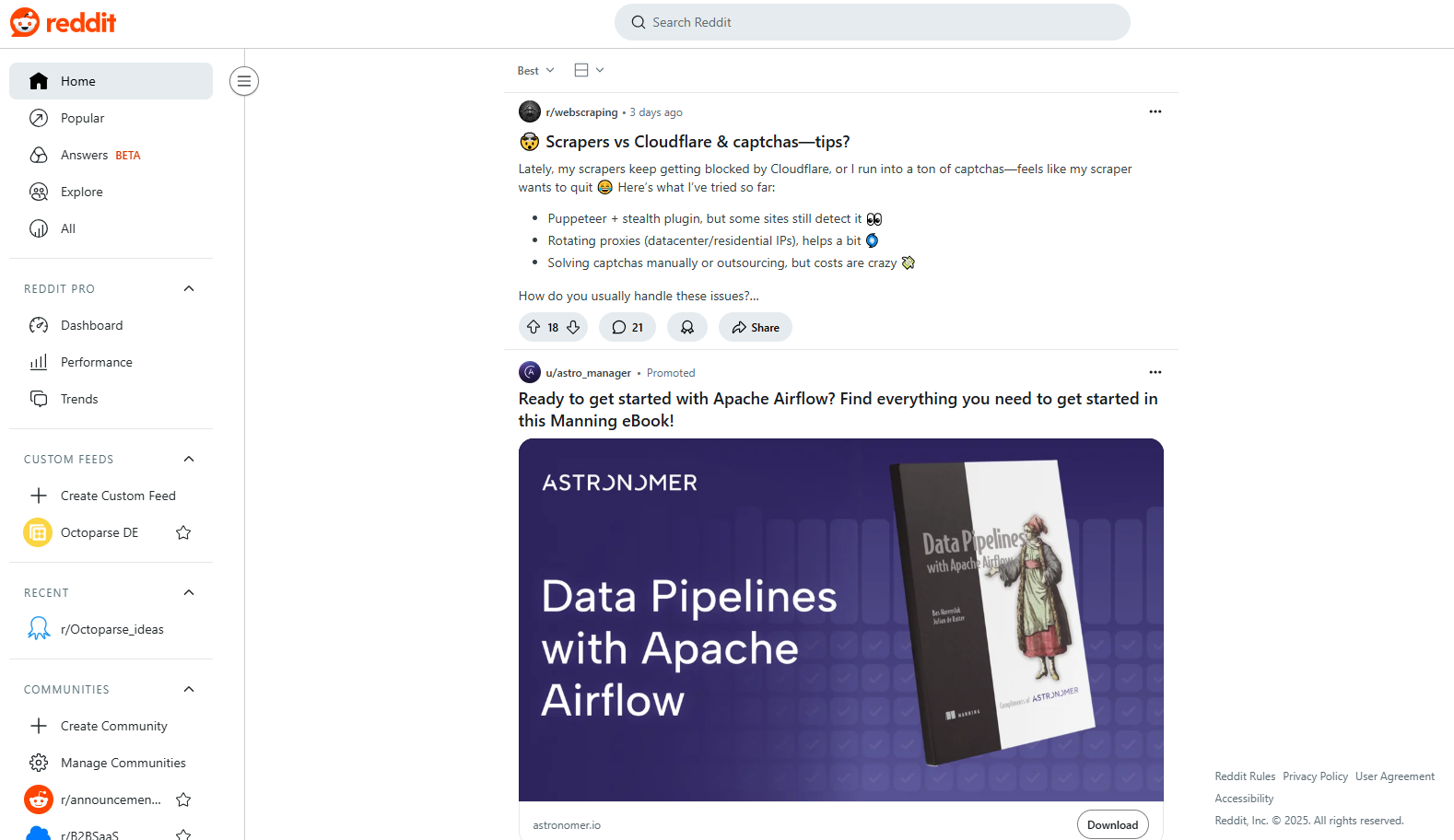
Task: Star the r/announcements community as favorite
Action: (183, 799)
